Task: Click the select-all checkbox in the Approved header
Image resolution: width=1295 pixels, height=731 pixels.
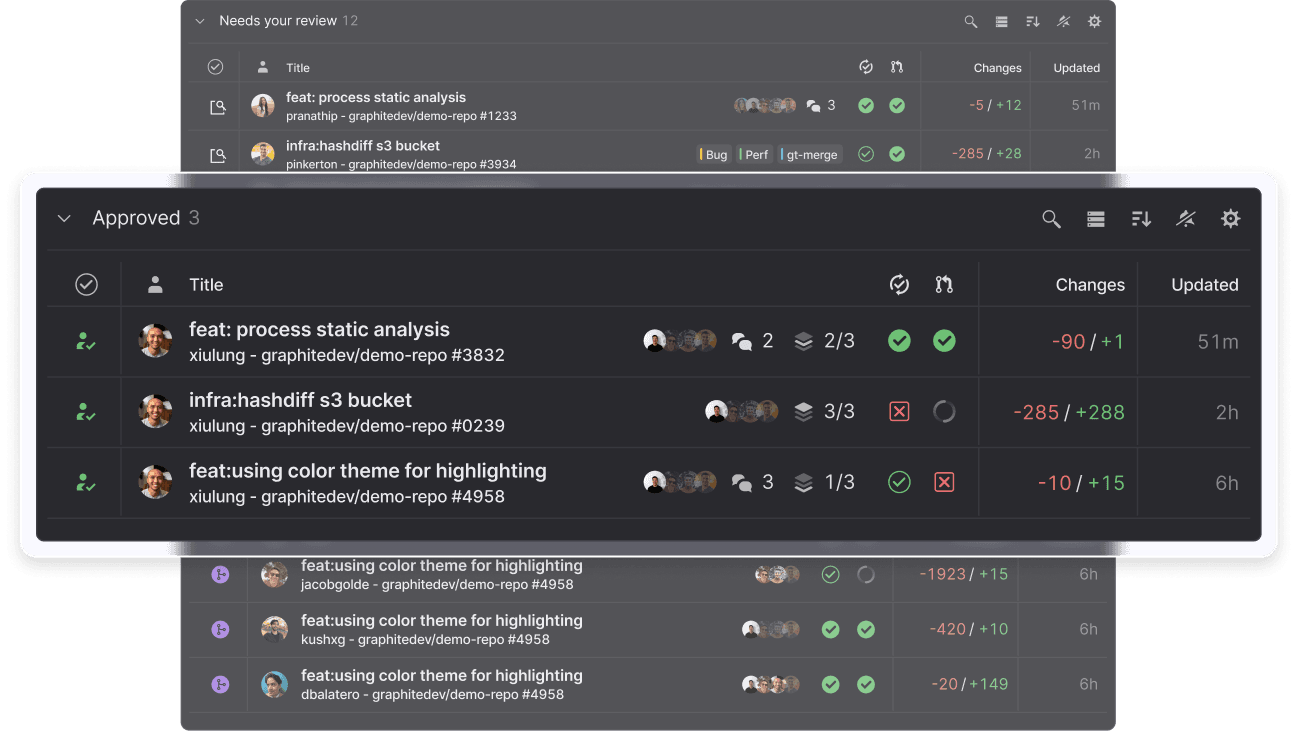Action: pyautogui.click(x=87, y=284)
